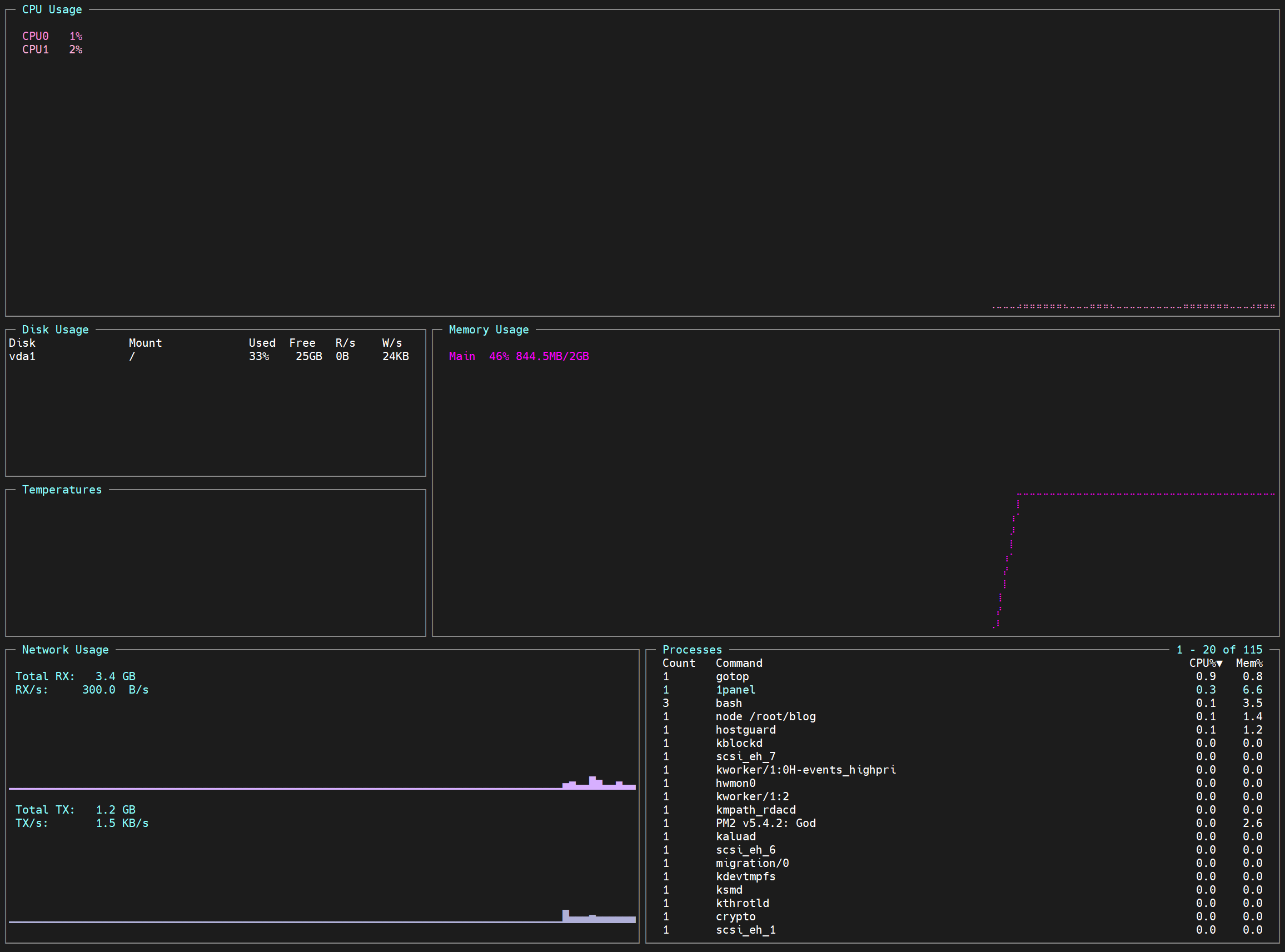The image size is (1285, 952).
Task: Select the bash process row
Action: coord(962,703)
